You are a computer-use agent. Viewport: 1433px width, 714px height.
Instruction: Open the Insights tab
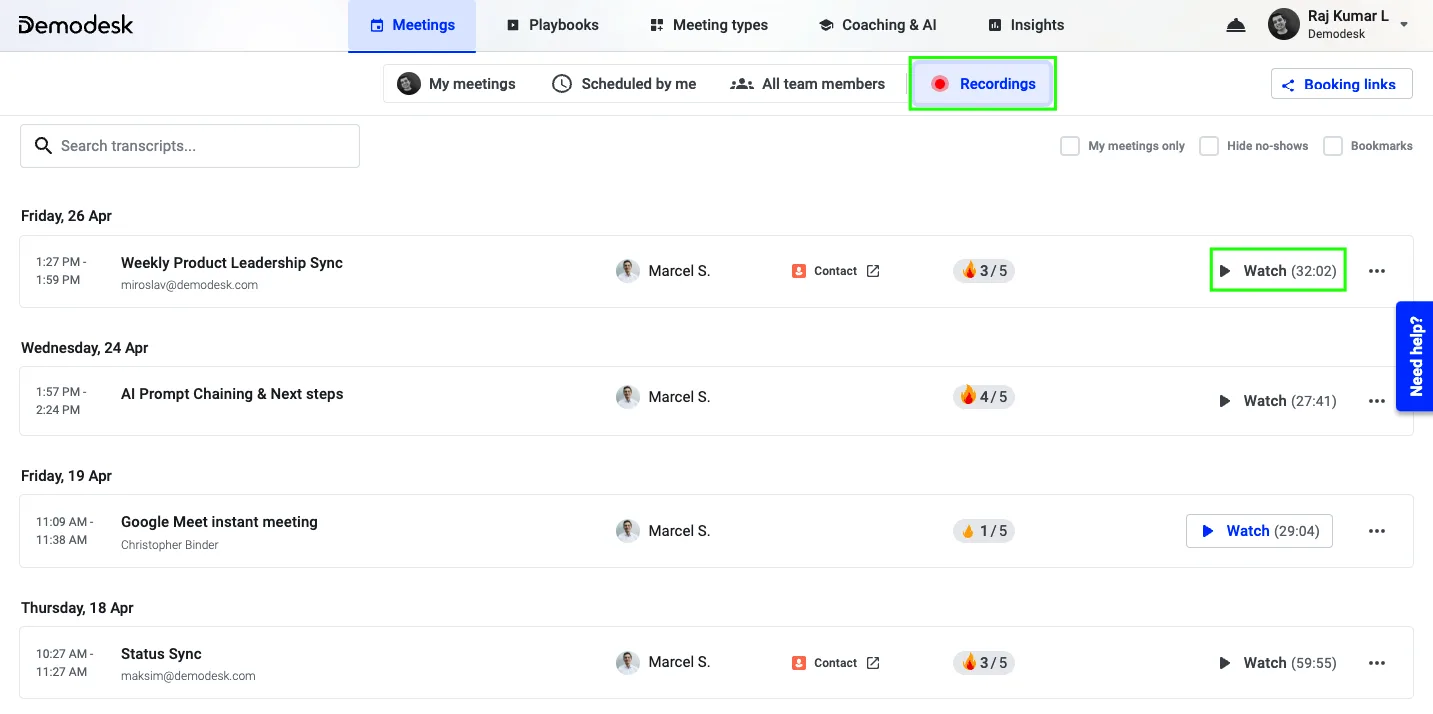point(1026,25)
